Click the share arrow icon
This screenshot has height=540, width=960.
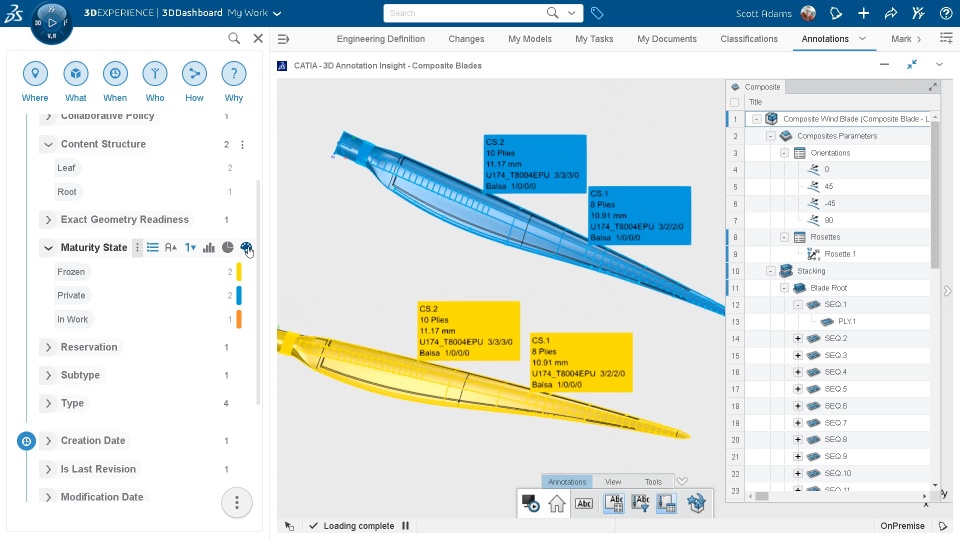(x=891, y=13)
